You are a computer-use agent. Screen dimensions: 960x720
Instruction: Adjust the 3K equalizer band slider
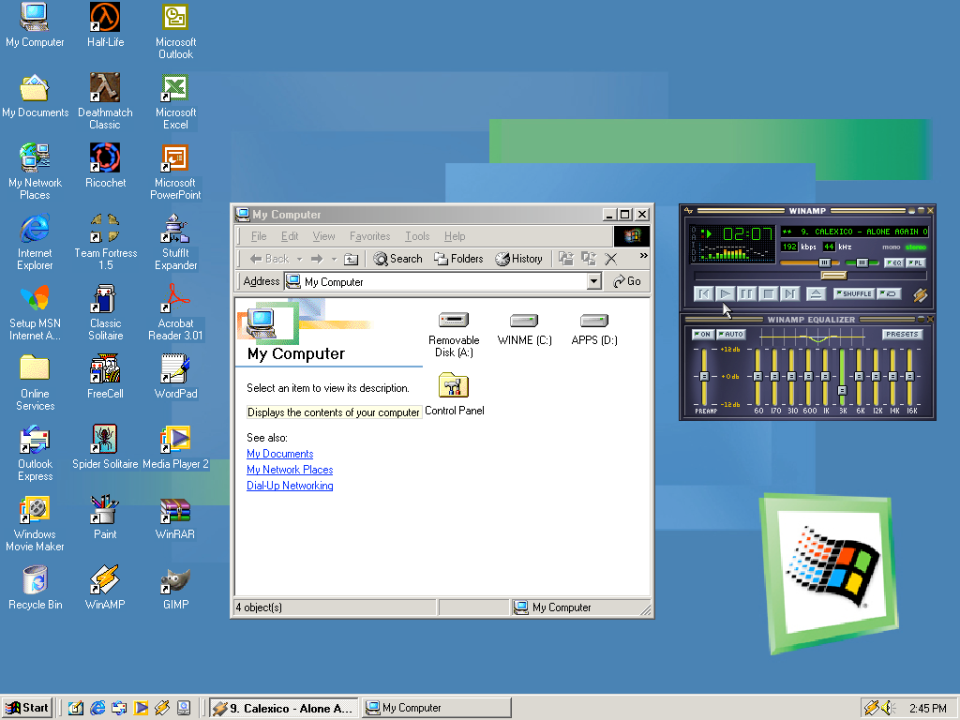click(842, 391)
